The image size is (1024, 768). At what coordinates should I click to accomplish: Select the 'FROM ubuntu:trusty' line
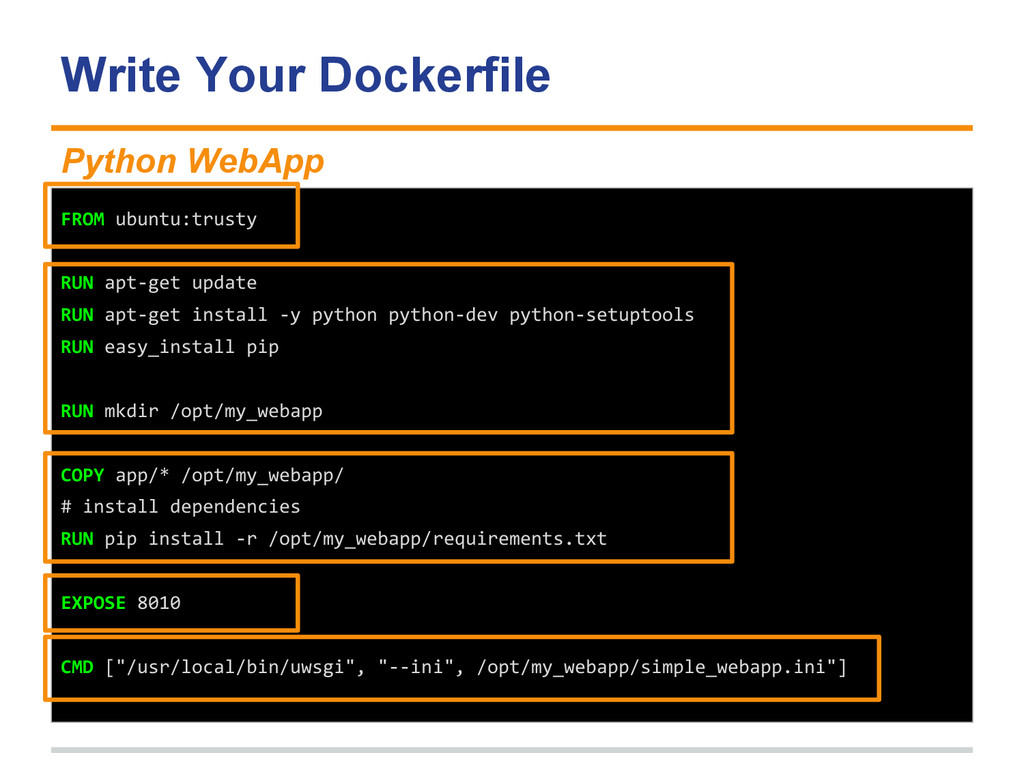click(x=159, y=219)
